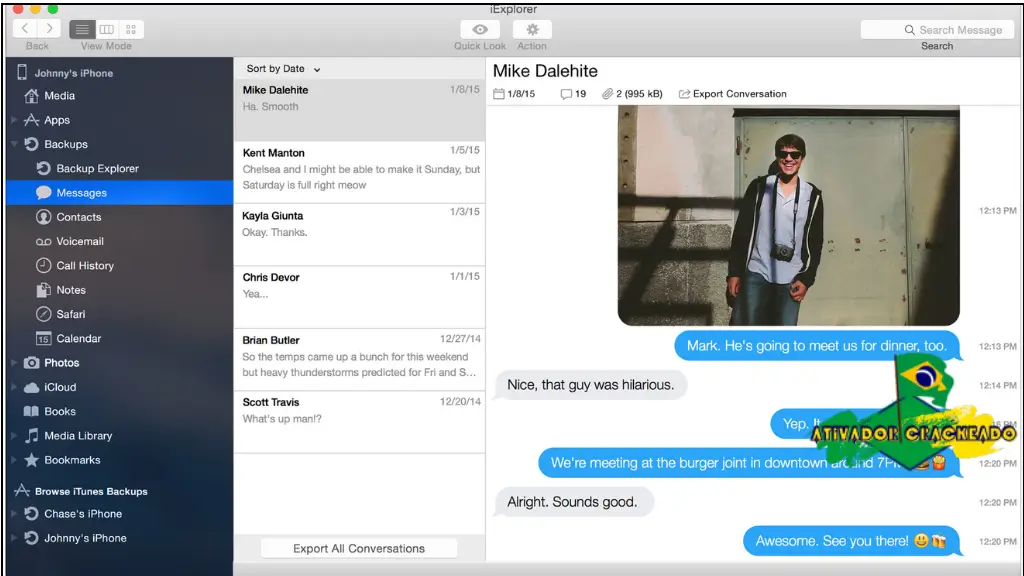Select Mike Dalehite conversation in list
The height and width of the screenshot is (576, 1024).
tap(360, 110)
